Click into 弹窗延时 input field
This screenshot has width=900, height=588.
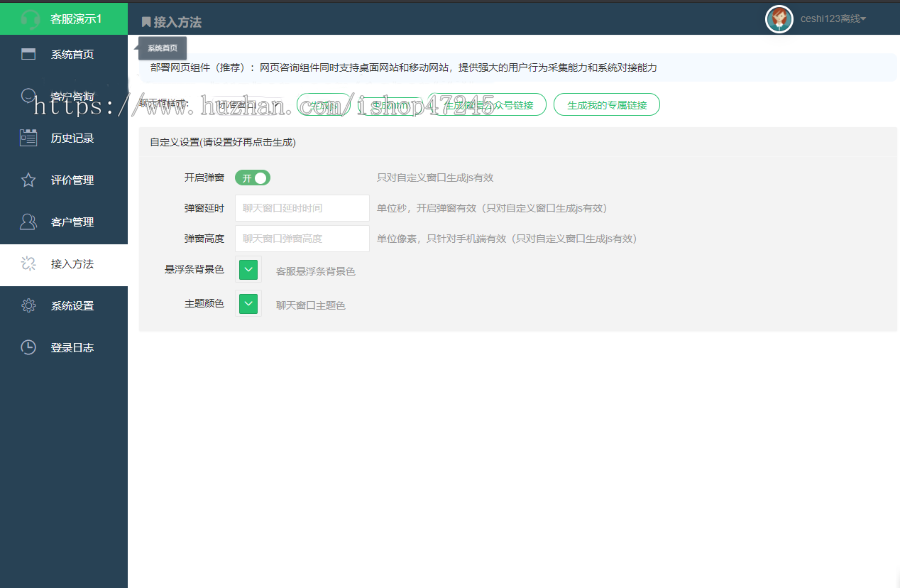[x=302, y=208]
